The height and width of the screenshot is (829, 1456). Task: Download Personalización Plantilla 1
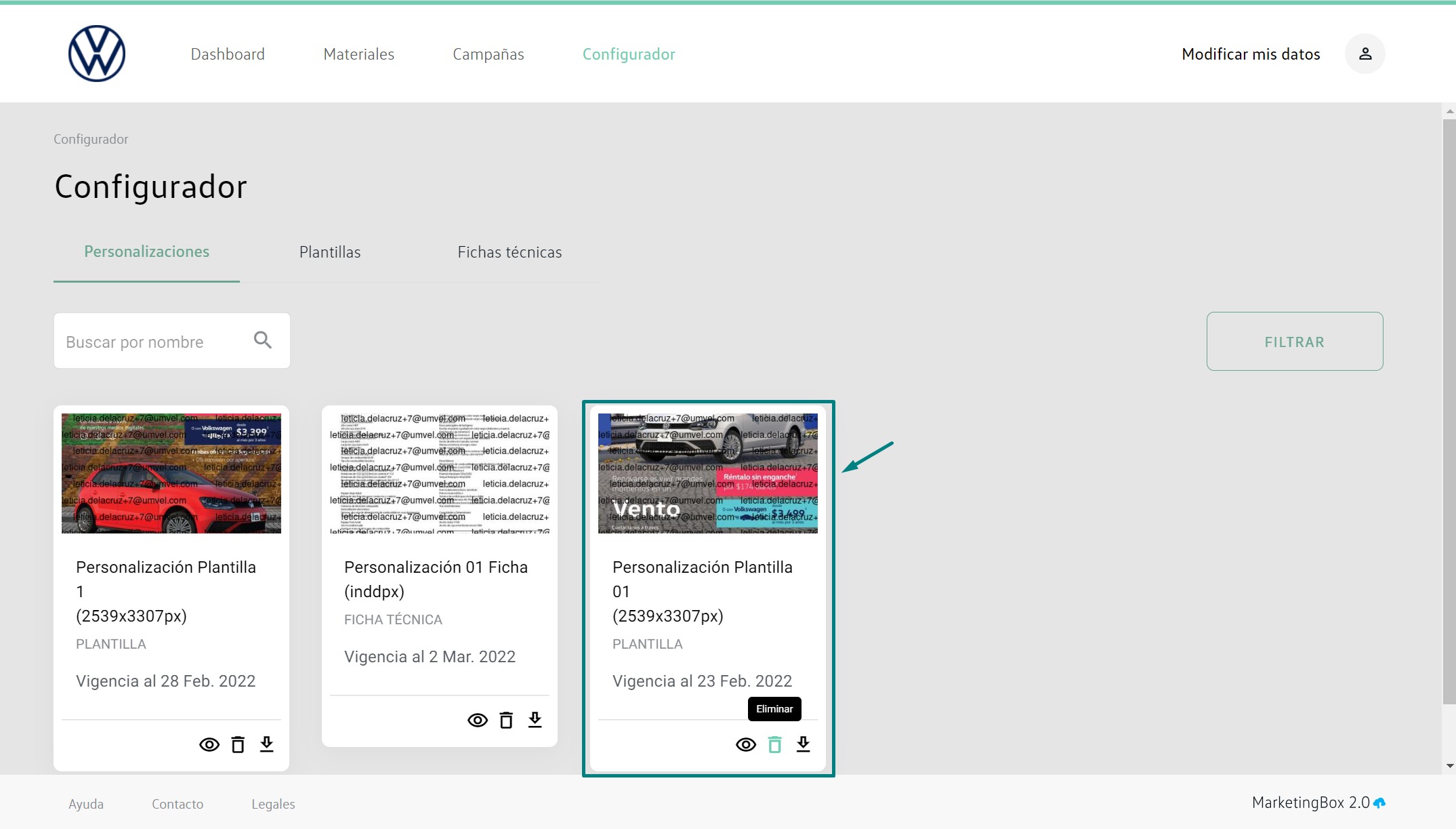click(267, 744)
